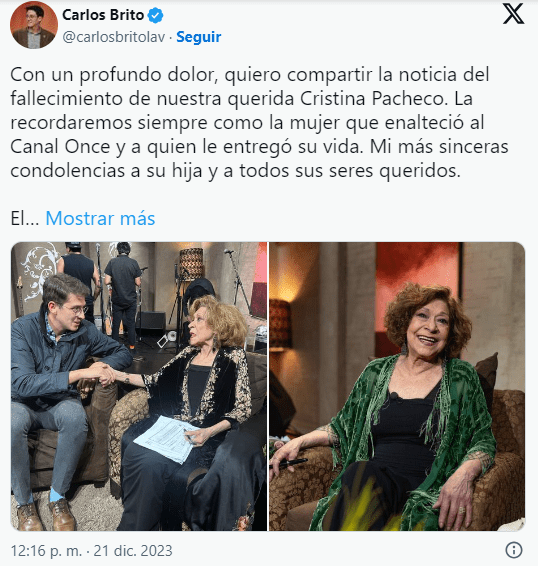Click "Cristina Pacheco" in the tweet text
The height and width of the screenshot is (566, 538).
[x=372, y=99]
